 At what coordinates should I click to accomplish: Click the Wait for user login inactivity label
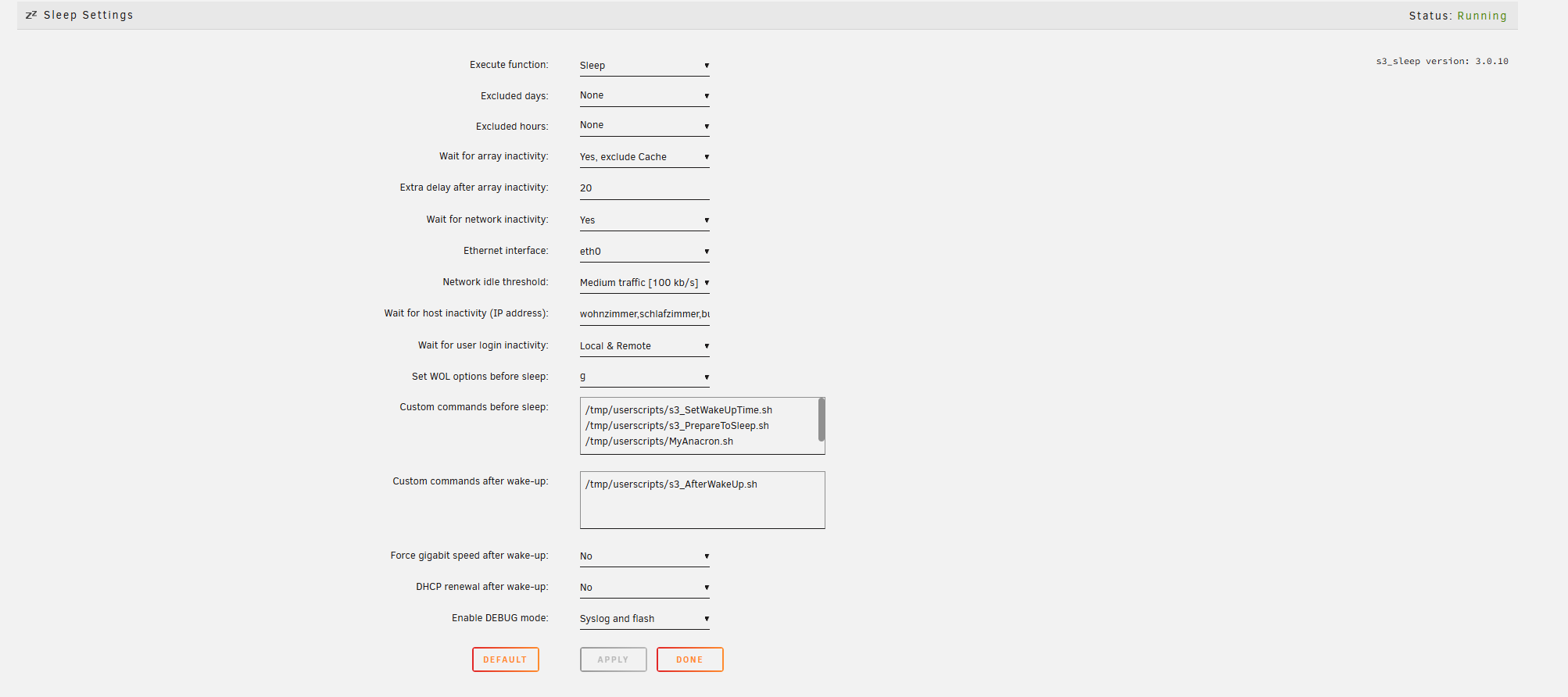pyautogui.click(x=483, y=345)
